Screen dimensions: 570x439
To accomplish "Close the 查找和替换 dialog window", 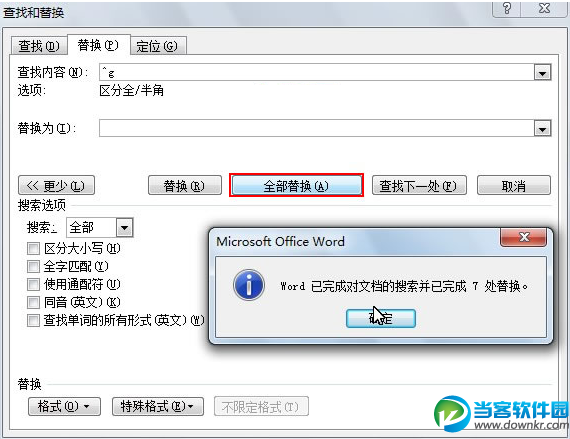I will 544,8.
